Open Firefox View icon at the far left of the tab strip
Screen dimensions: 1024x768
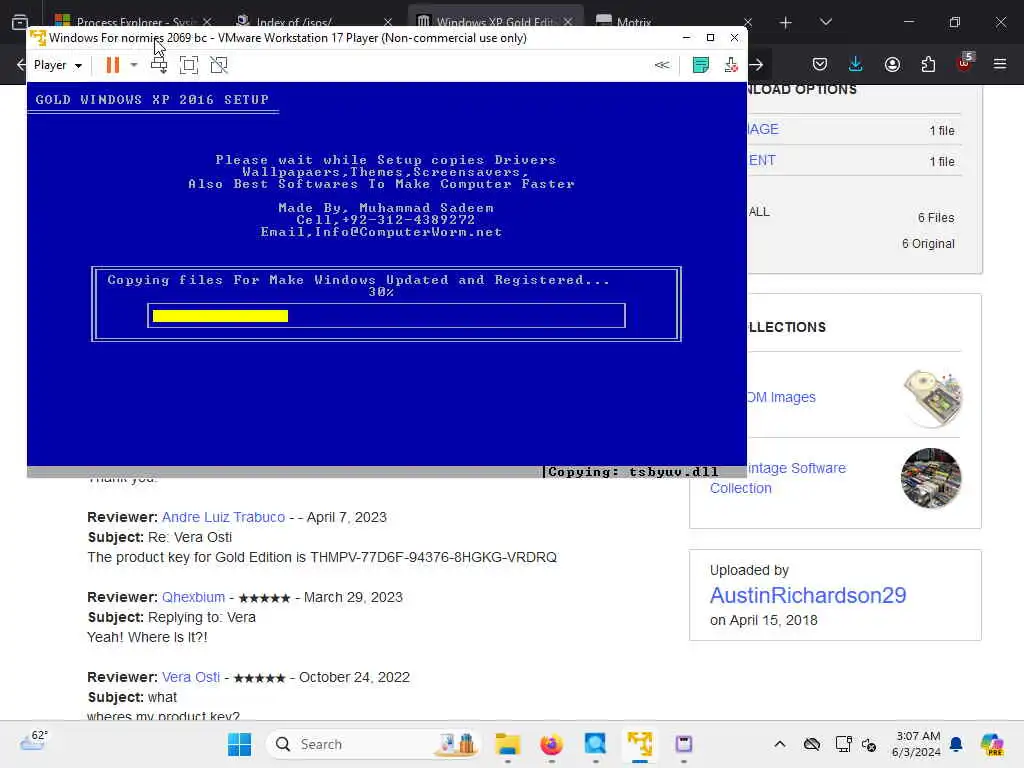(20, 22)
